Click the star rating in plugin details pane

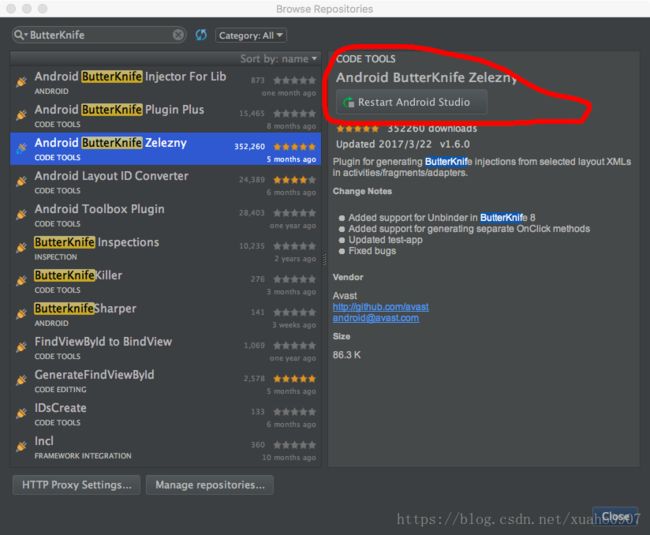[358, 128]
